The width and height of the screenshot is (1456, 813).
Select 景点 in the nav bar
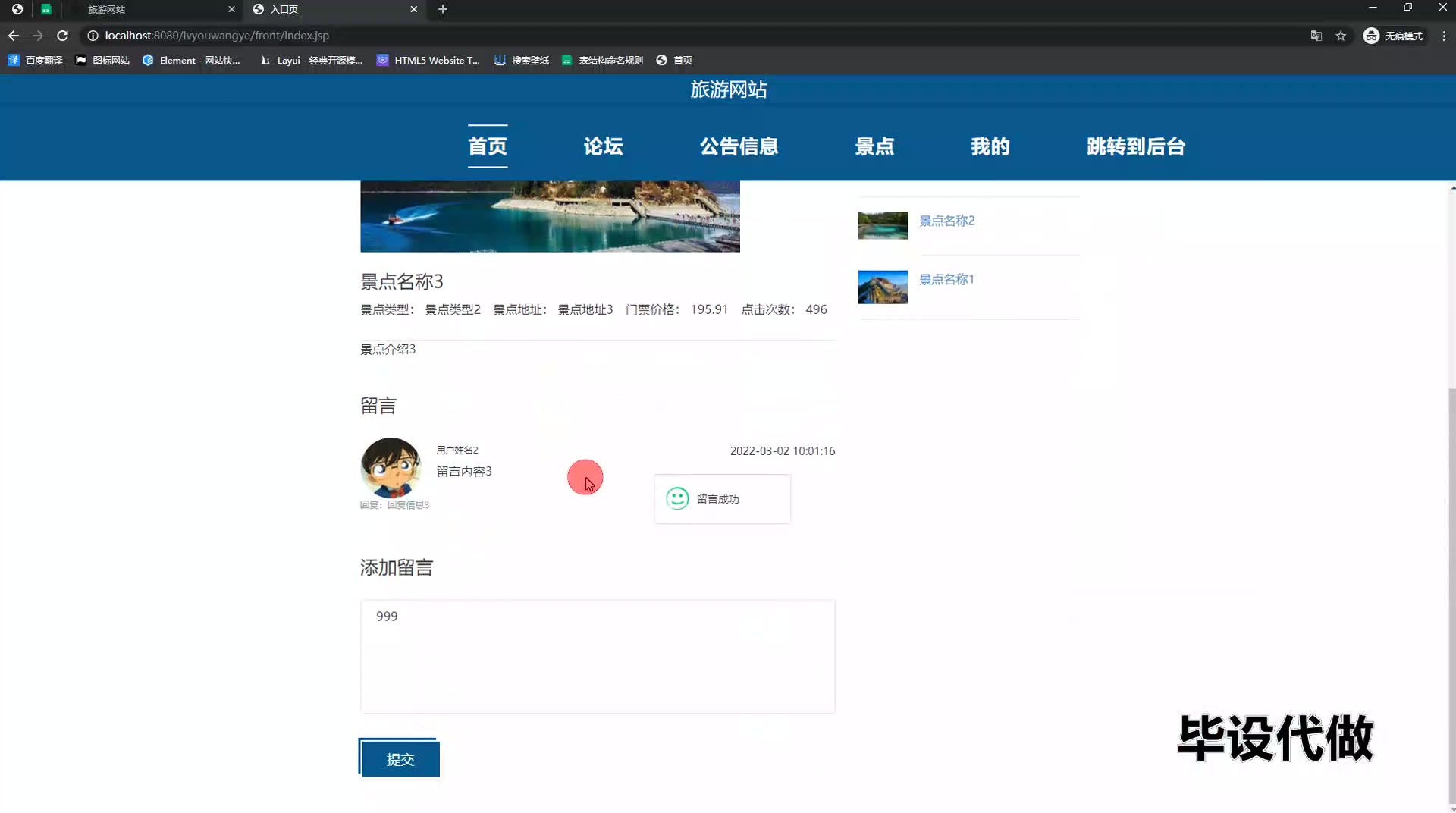[x=874, y=146]
